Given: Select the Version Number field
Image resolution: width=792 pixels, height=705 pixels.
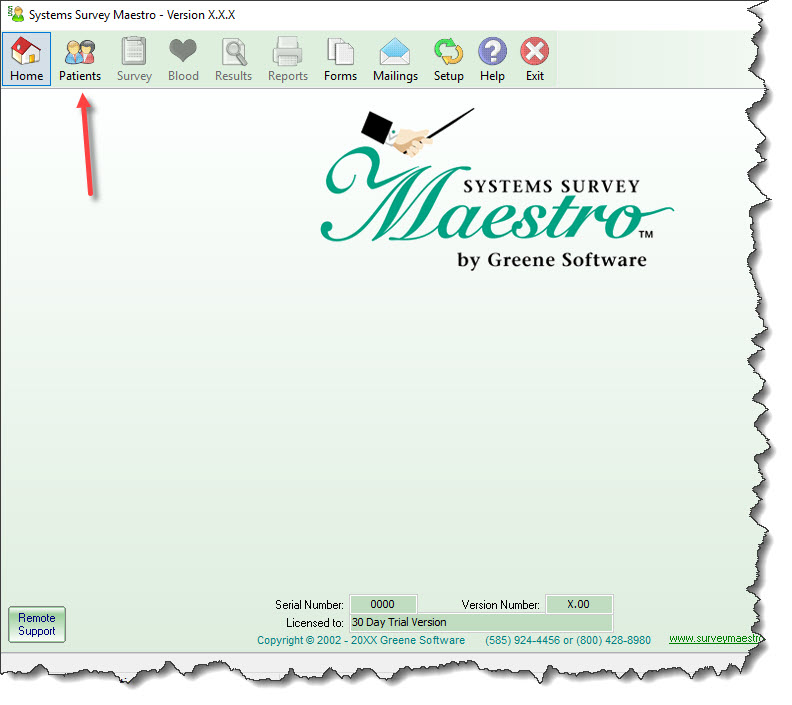Looking at the screenshot, I should click(578, 604).
